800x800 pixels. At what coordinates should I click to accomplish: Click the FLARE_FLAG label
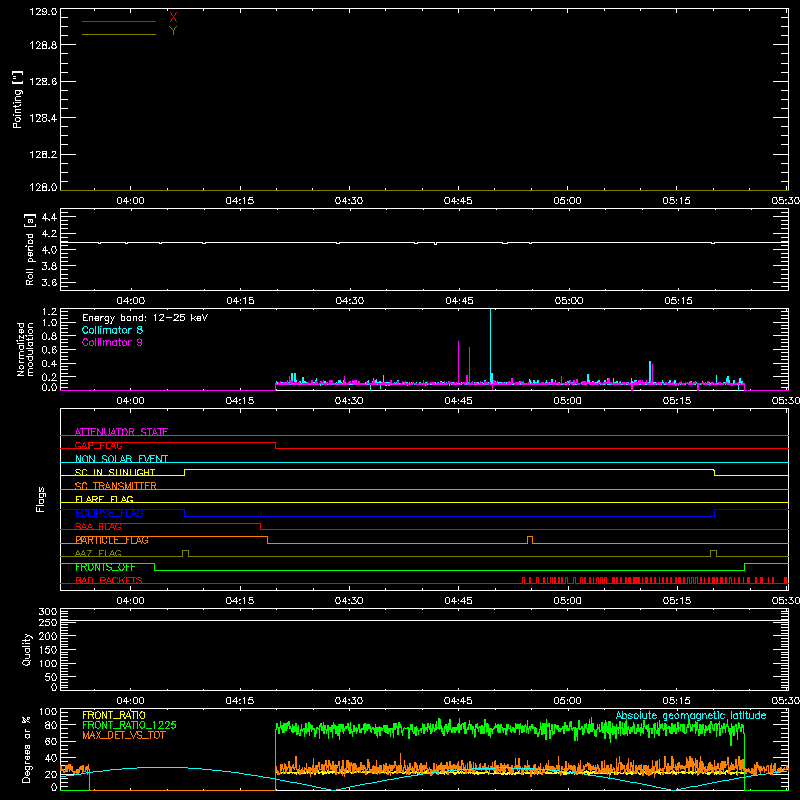[104, 499]
